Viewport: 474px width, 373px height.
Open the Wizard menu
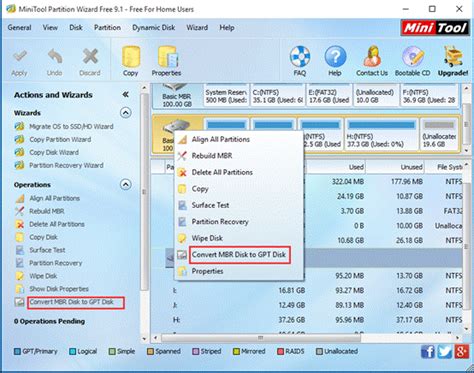pos(197,28)
